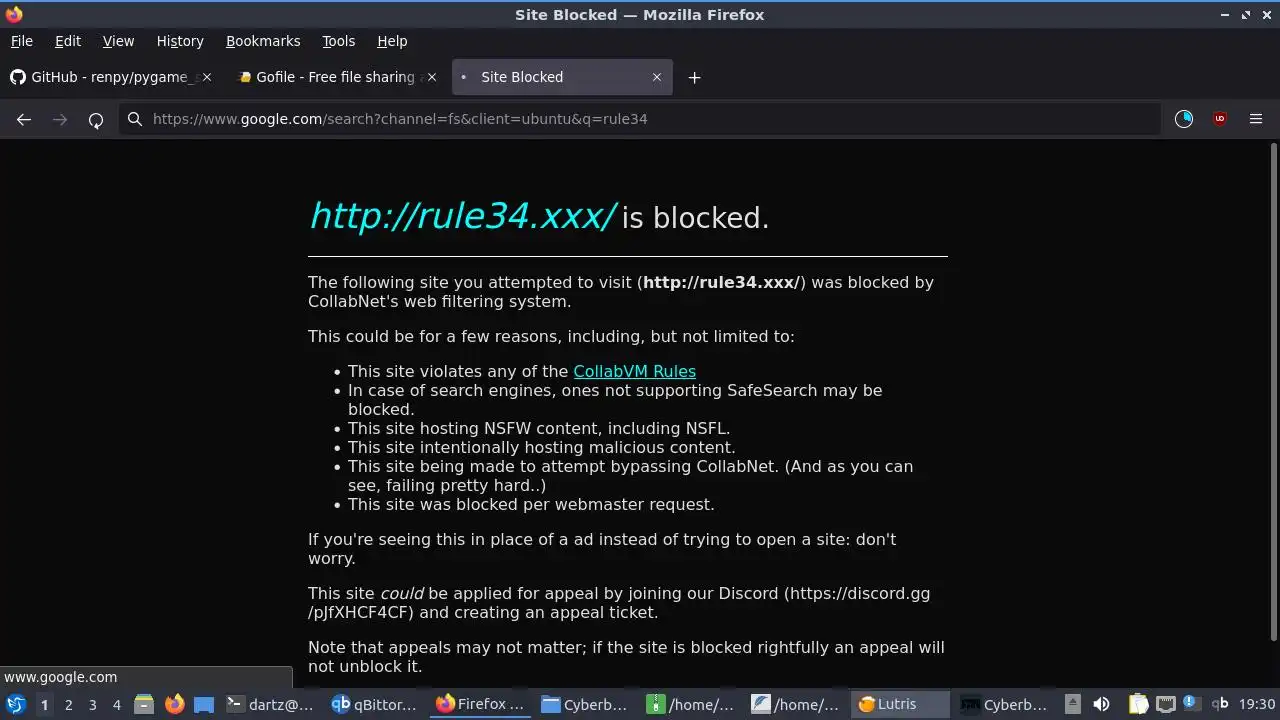Select the Site Blocked tab
This screenshot has width=1280, height=720.
562,77
